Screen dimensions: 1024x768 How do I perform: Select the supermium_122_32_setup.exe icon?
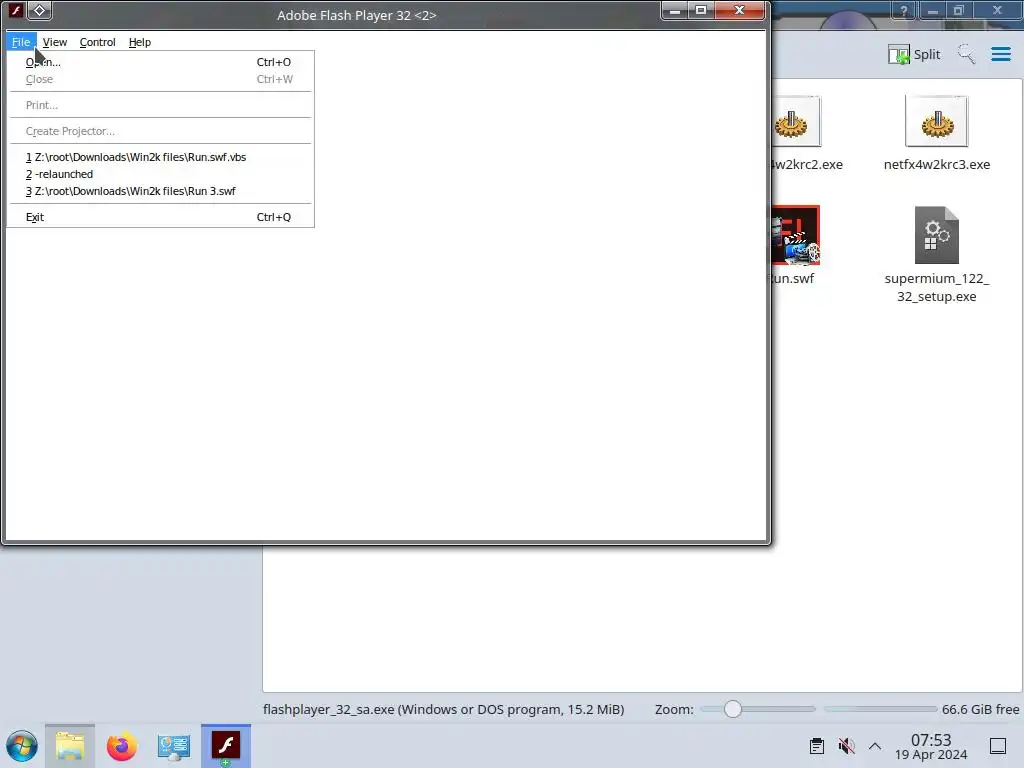tap(936, 235)
